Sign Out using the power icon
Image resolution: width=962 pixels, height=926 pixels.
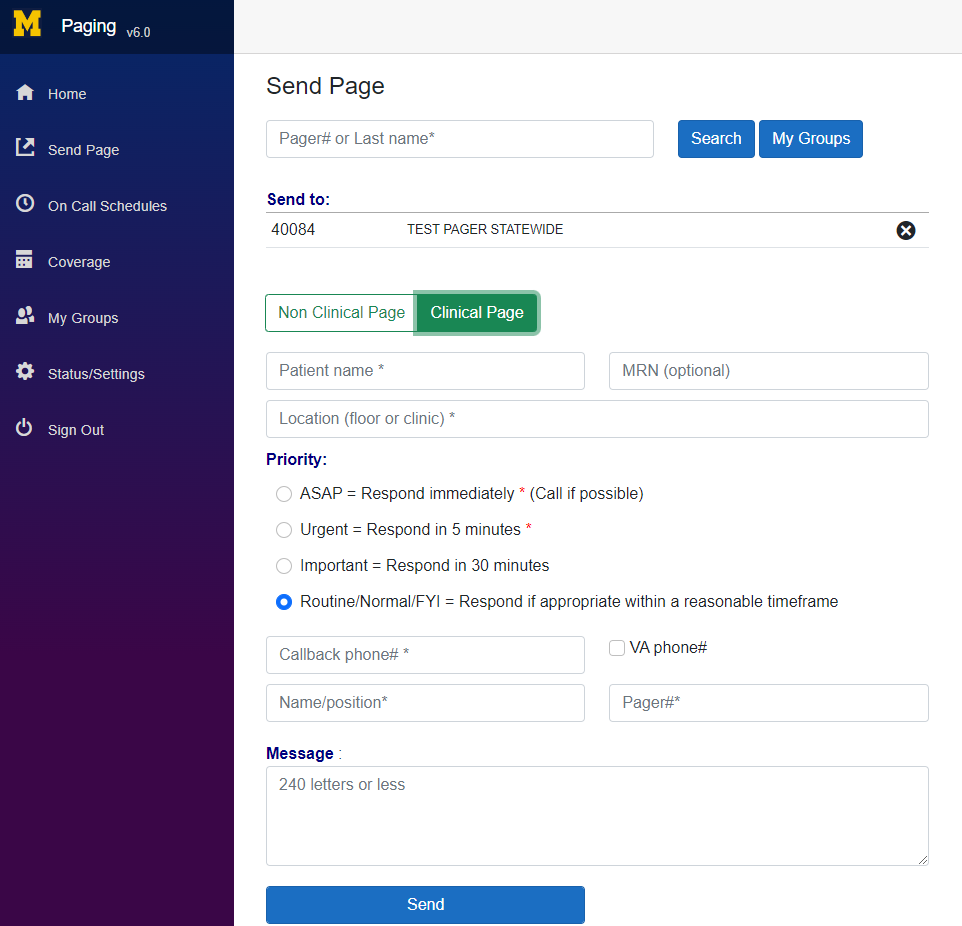click(24, 428)
